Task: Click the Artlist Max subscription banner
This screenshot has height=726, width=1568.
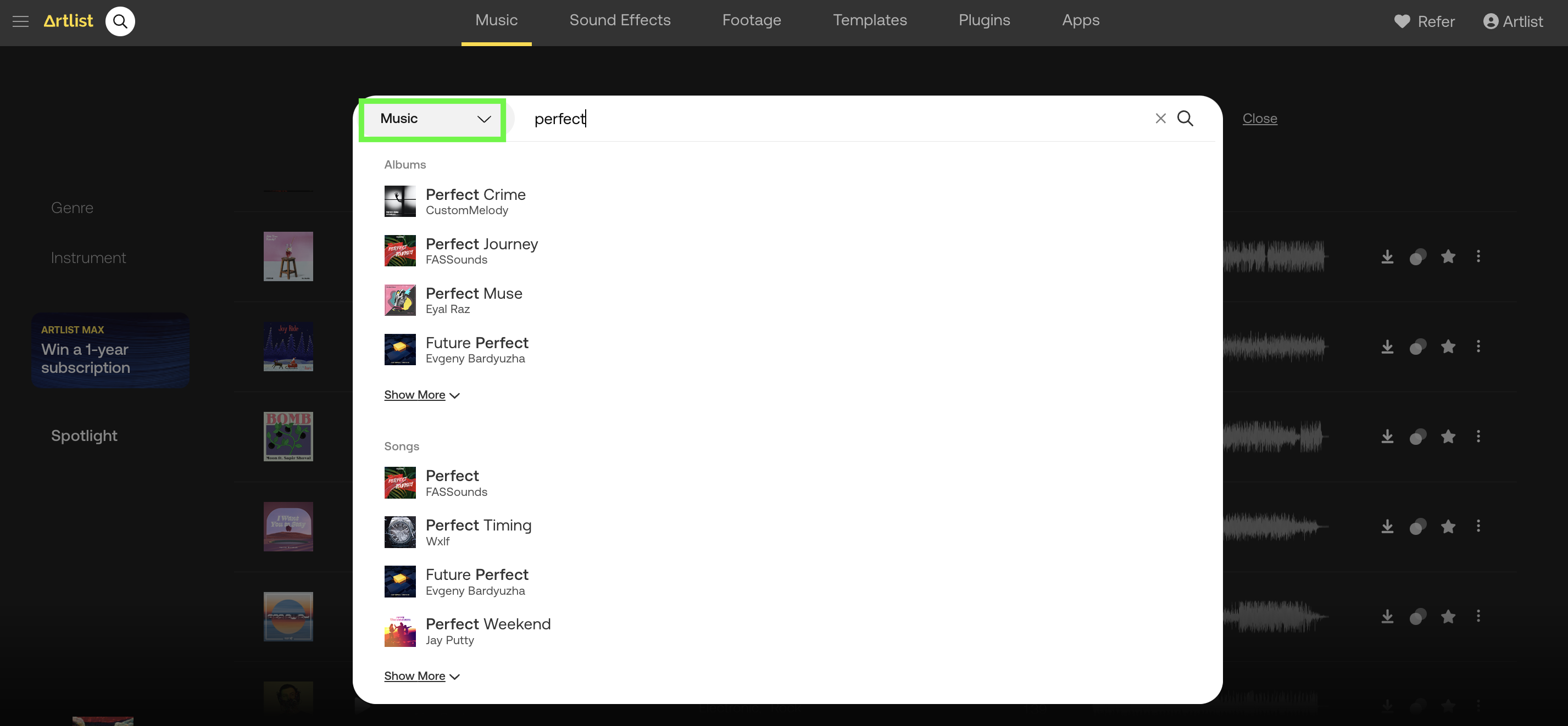Action: click(110, 350)
